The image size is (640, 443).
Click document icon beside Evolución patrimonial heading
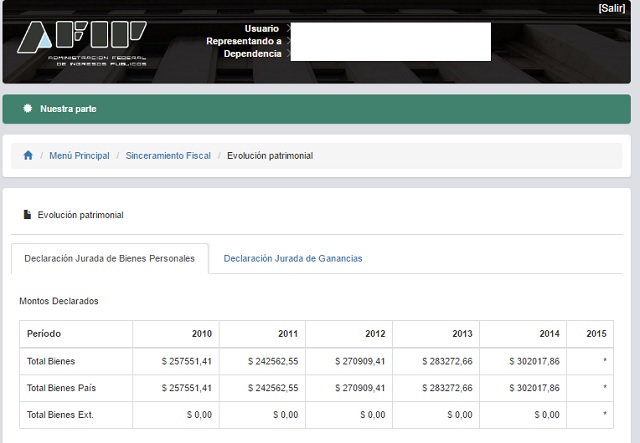click(x=27, y=215)
